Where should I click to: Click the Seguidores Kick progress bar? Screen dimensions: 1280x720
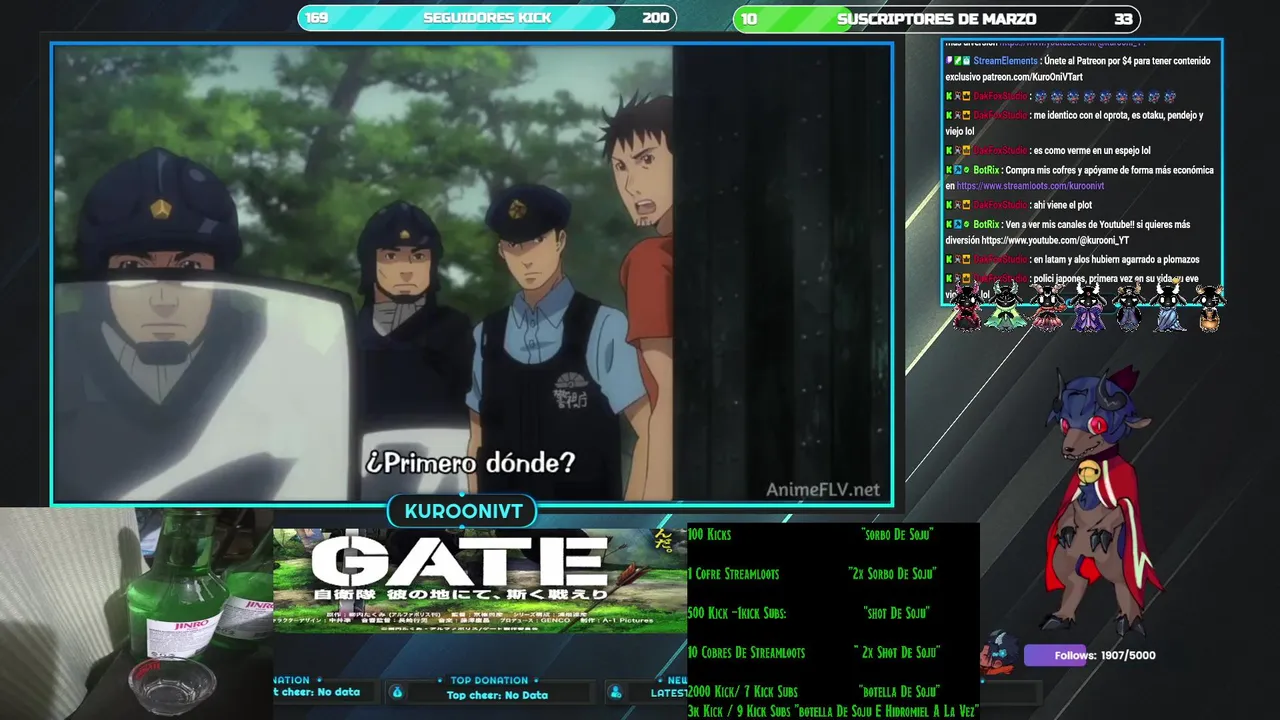coord(487,18)
